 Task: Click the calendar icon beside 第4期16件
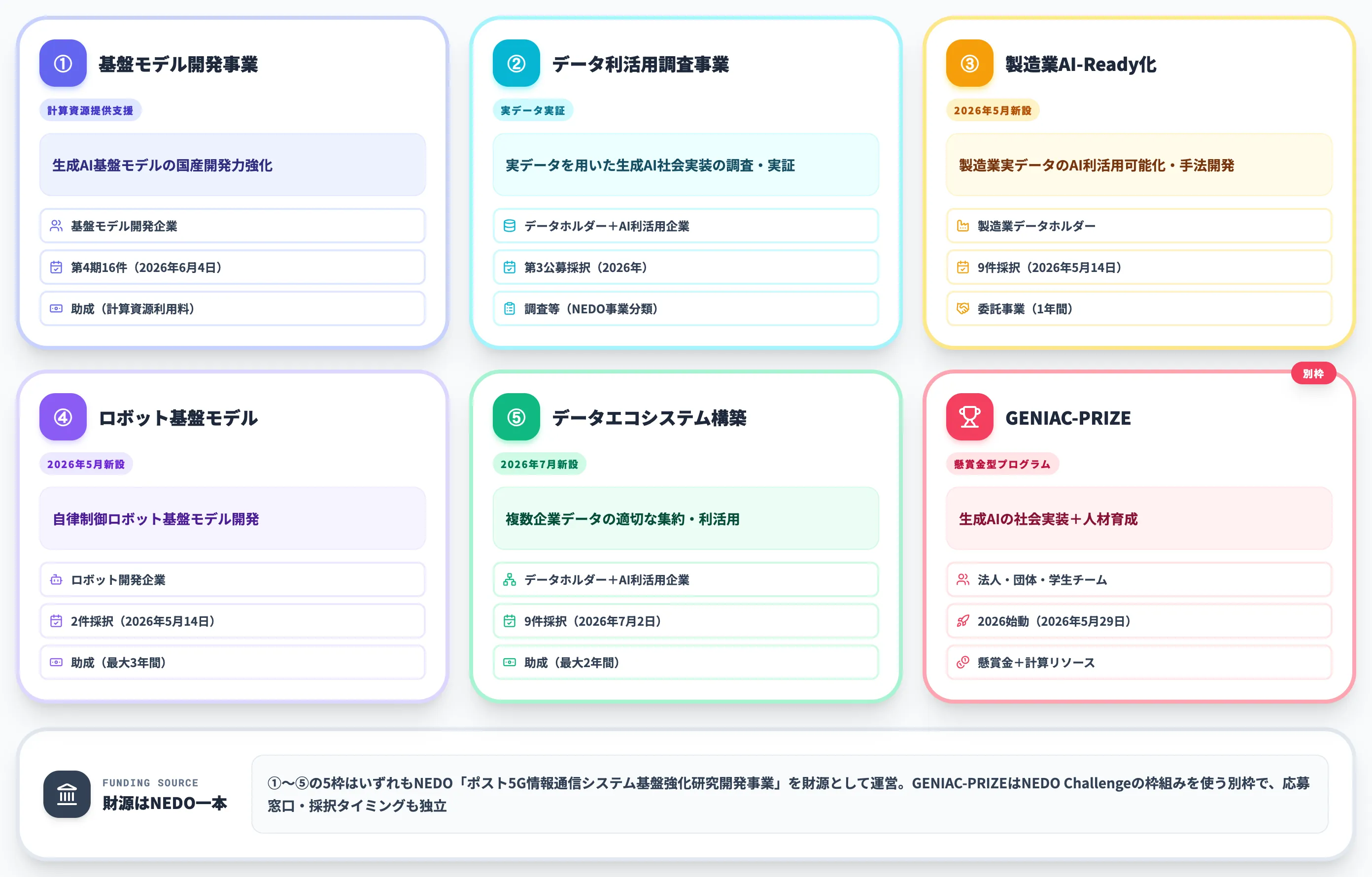56,267
